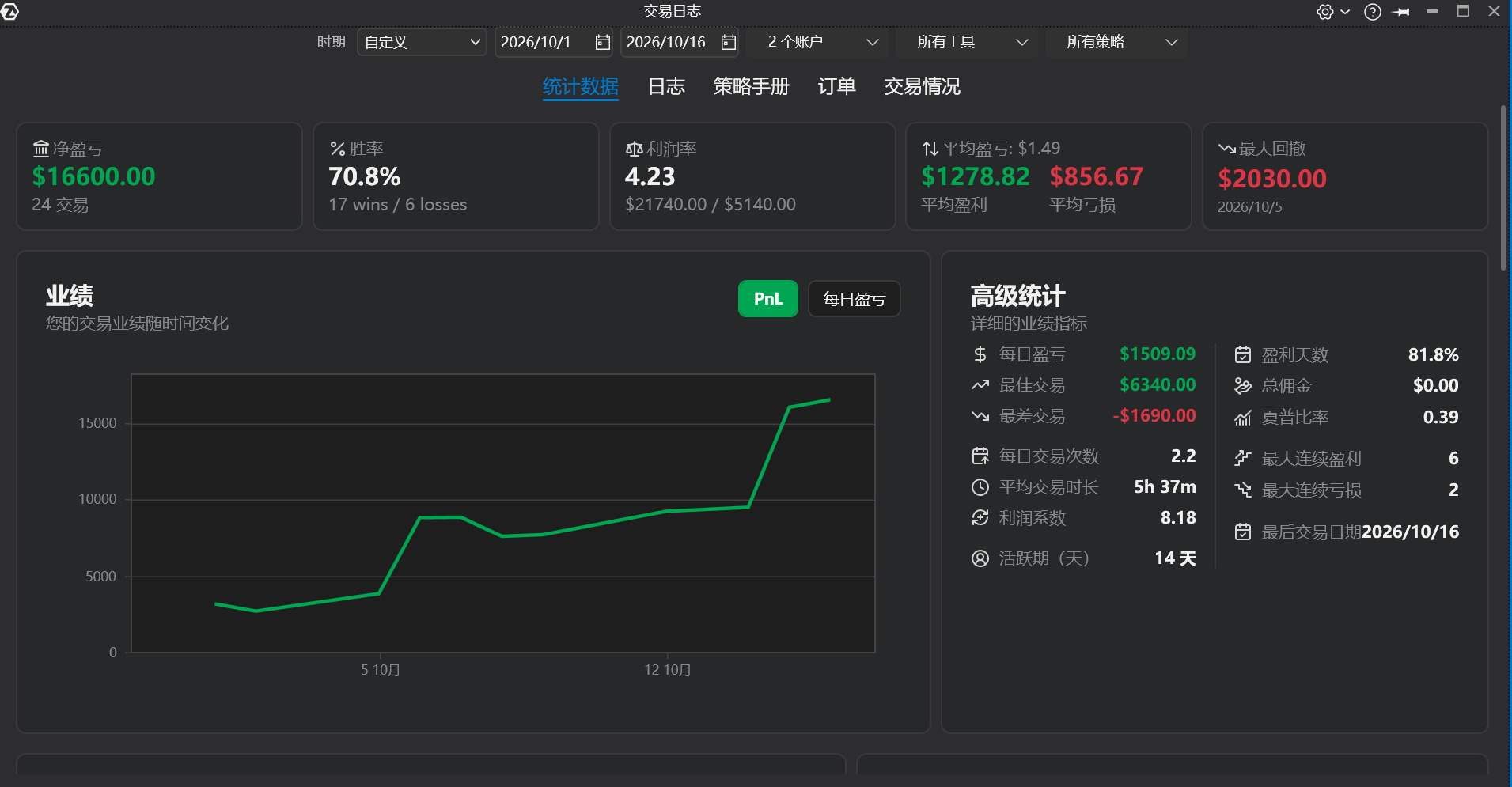1512x787 pixels.
Task: Open calendar picker for end date 2026/10/16
Action: click(x=729, y=42)
